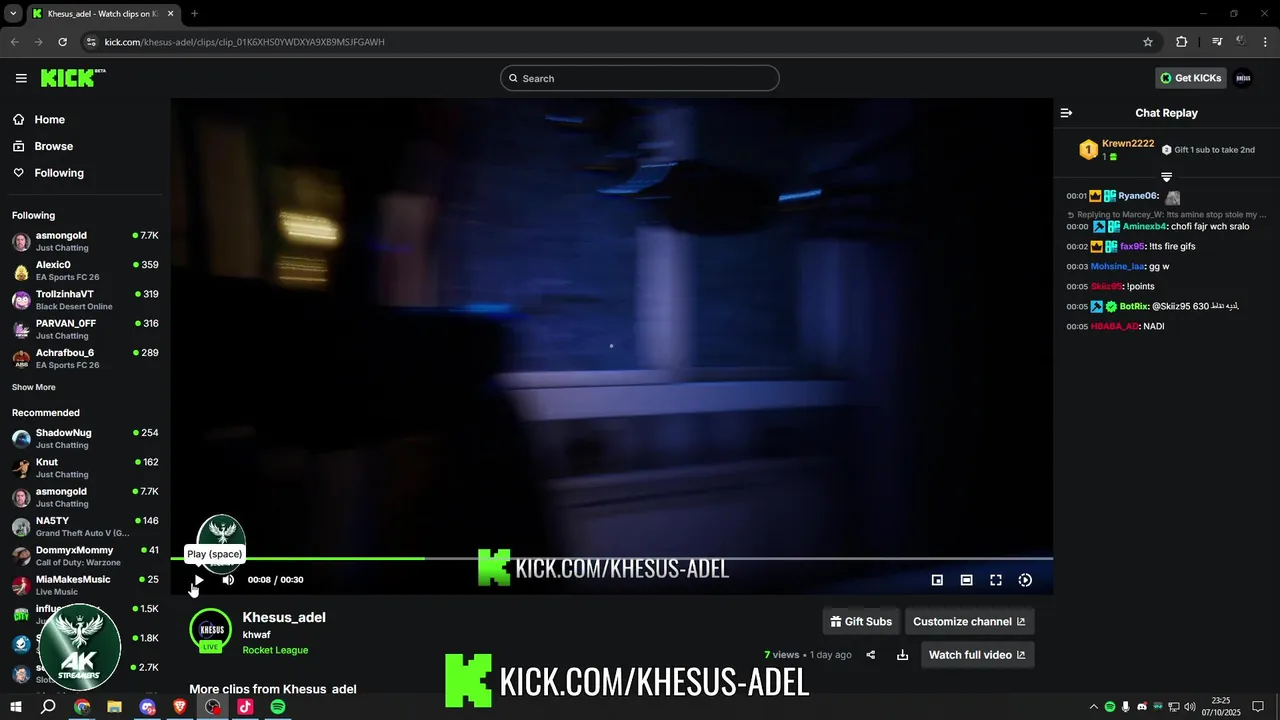Screen dimensions: 1280x720
Task: Expand Following list with Show More
Action: (x=34, y=387)
